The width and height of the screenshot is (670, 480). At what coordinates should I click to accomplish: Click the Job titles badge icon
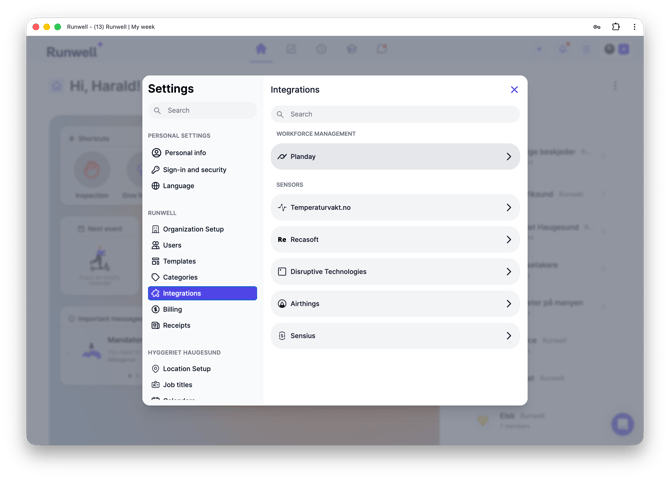coord(156,385)
